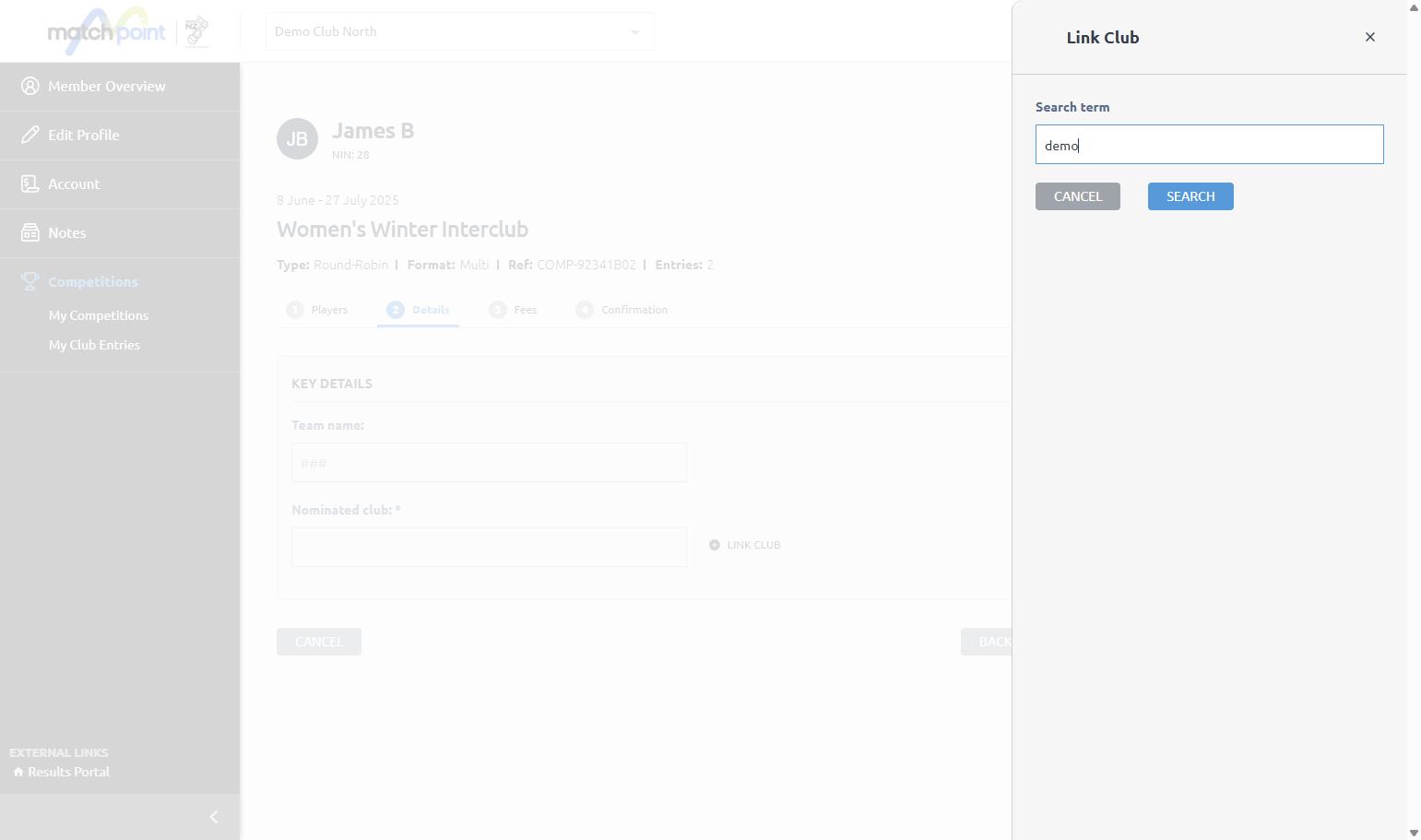Click the CANCEL button below Key Details
This screenshot has width=1421, height=840.
[x=319, y=642]
